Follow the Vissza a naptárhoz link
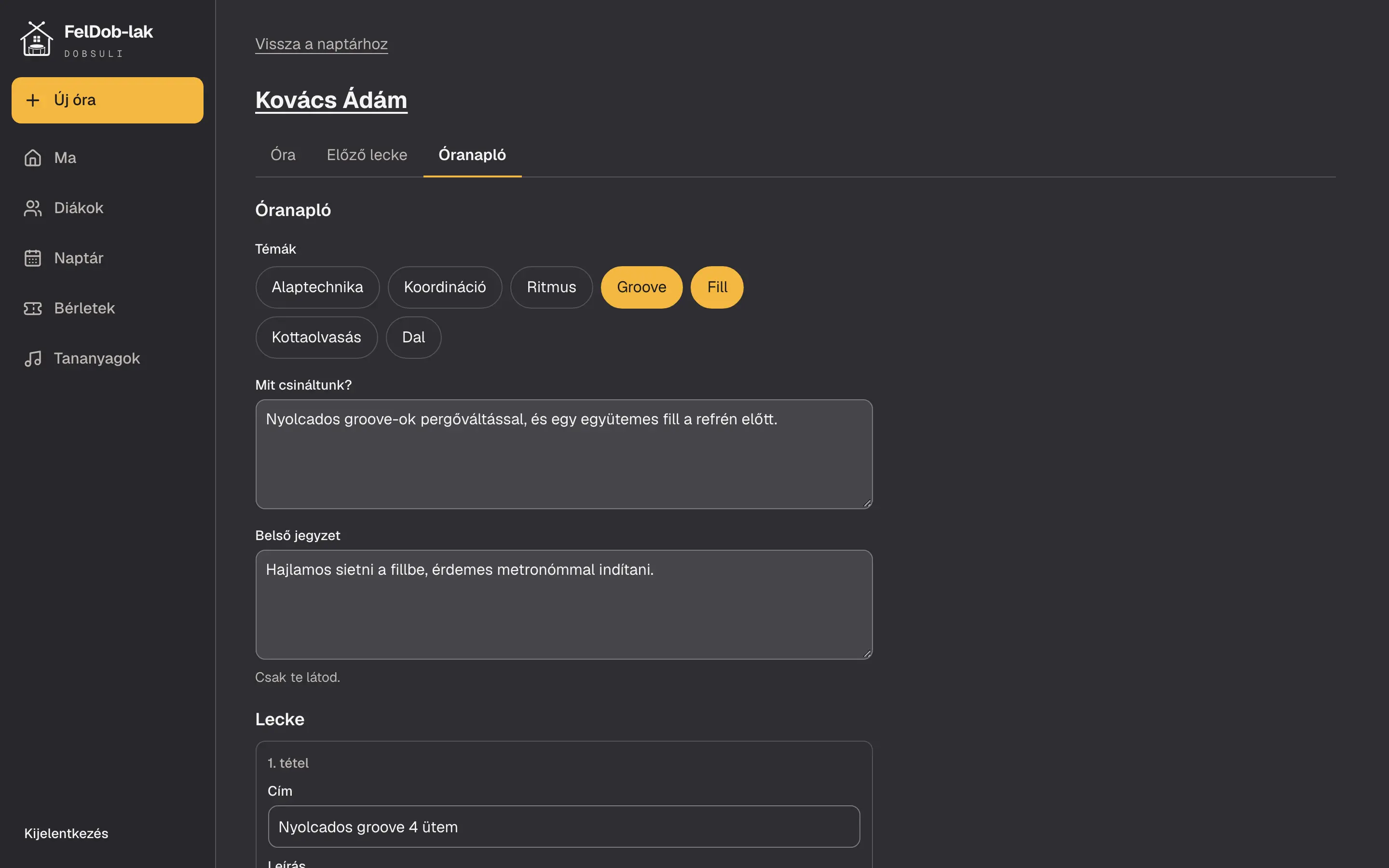The image size is (1389, 868). pyautogui.click(x=321, y=44)
